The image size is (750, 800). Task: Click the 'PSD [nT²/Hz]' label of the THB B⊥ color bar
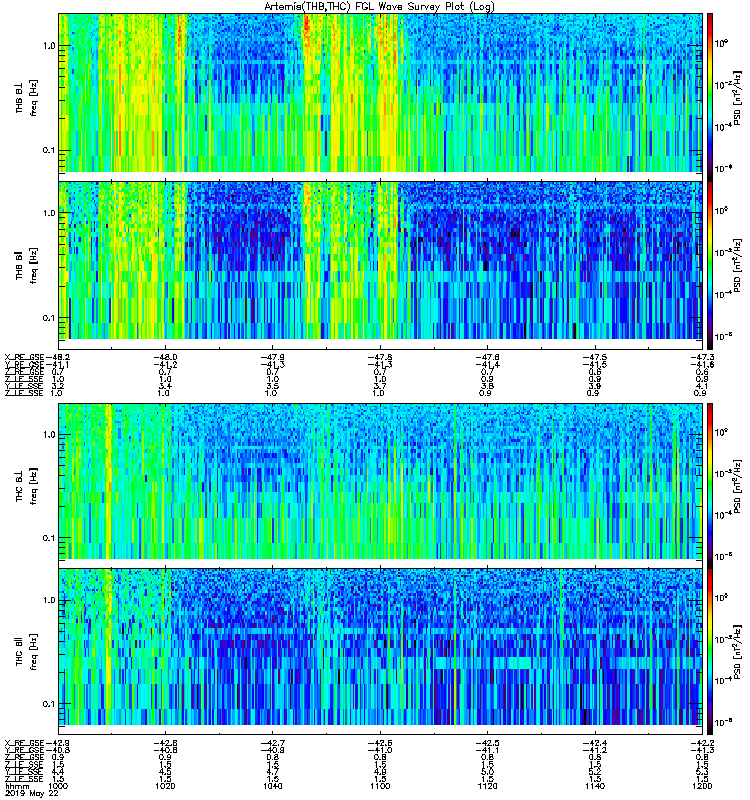(738, 98)
